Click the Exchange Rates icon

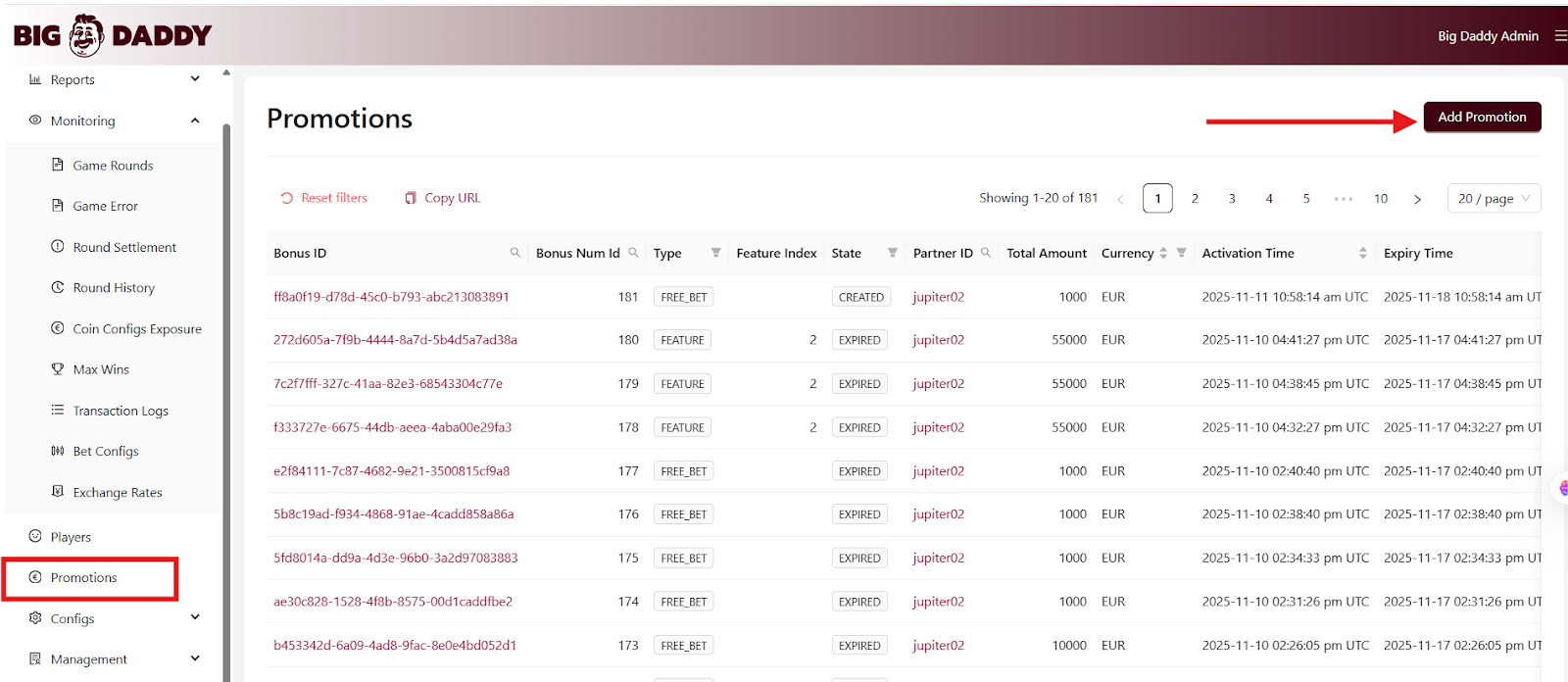(58, 491)
